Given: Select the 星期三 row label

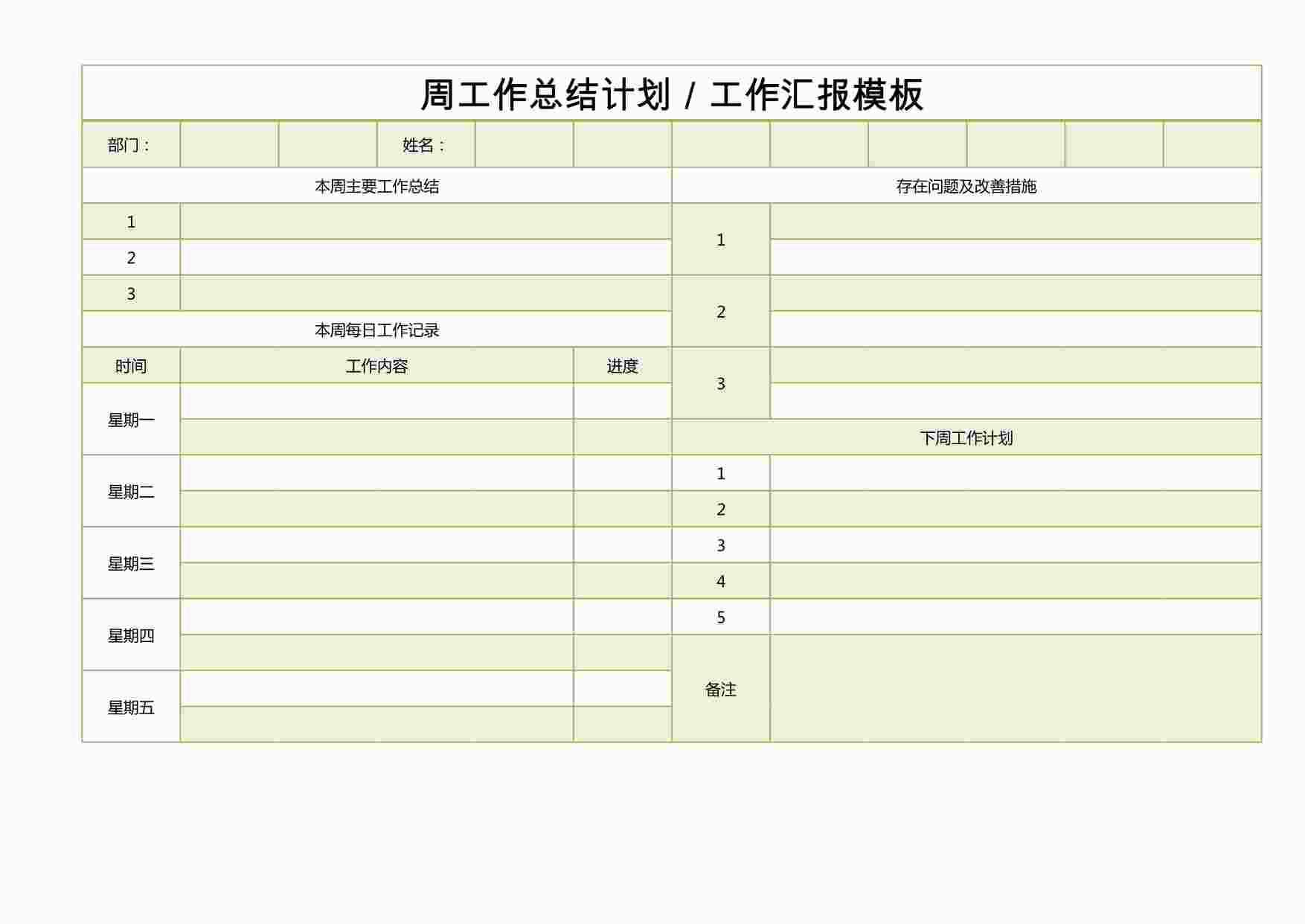Looking at the screenshot, I should [x=131, y=563].
